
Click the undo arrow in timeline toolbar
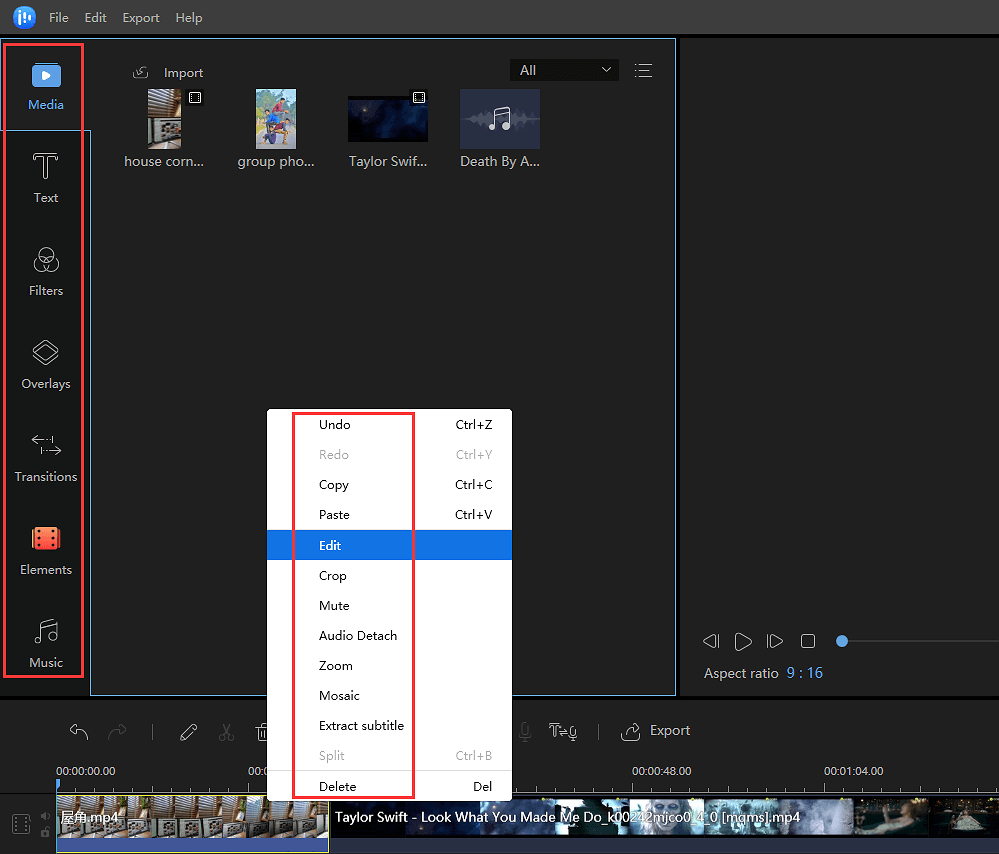click(79, 731)
